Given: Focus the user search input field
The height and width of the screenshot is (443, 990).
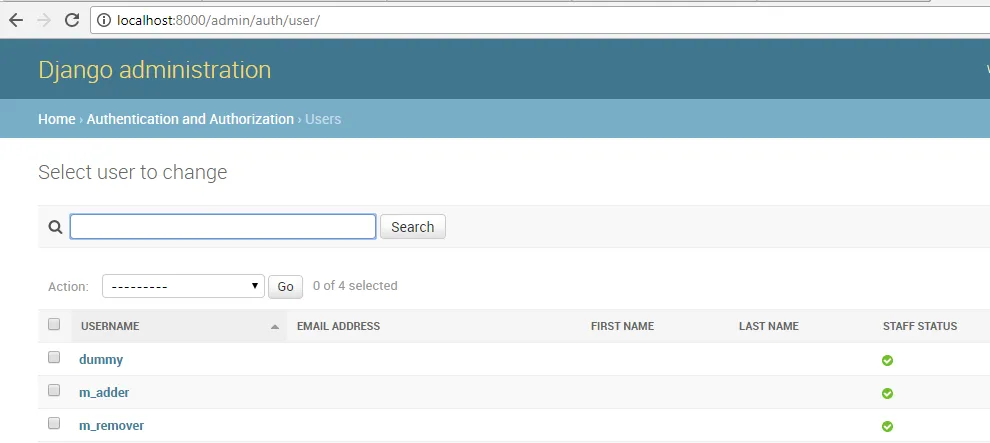Looking at the screenshot, I should [223, 227].
